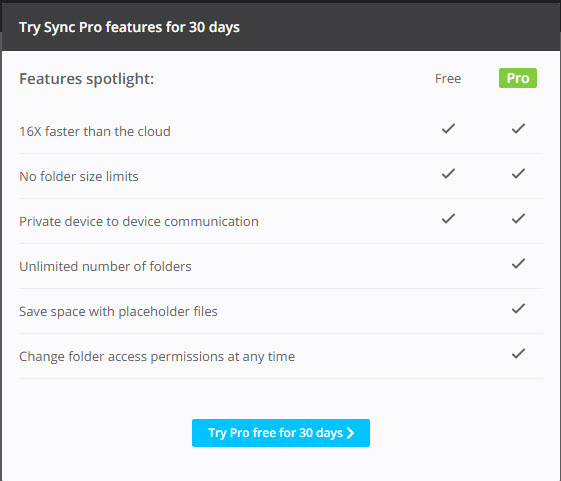Click Free checkmark for No folder size limits
This screenshot has height=481, width=561.
(448, 174)
